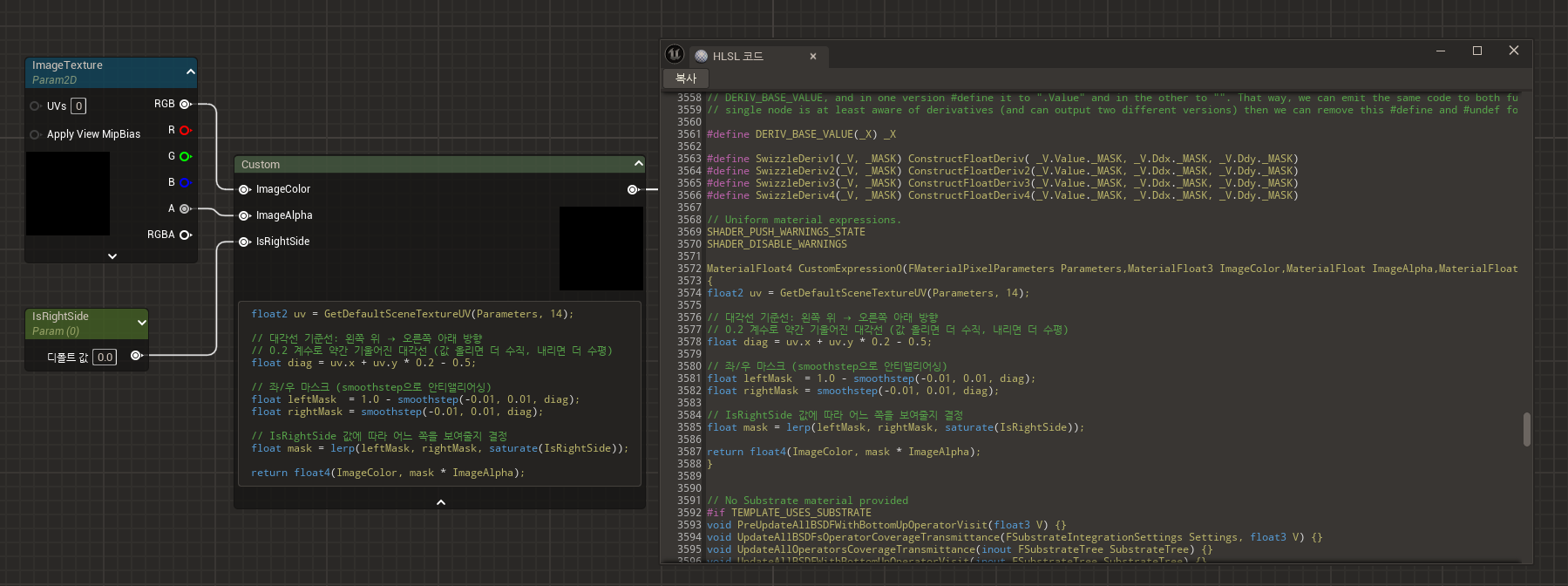Collapse the Custom node via header chevron
Screen dimensions: 1568x586
coord(638,164)
